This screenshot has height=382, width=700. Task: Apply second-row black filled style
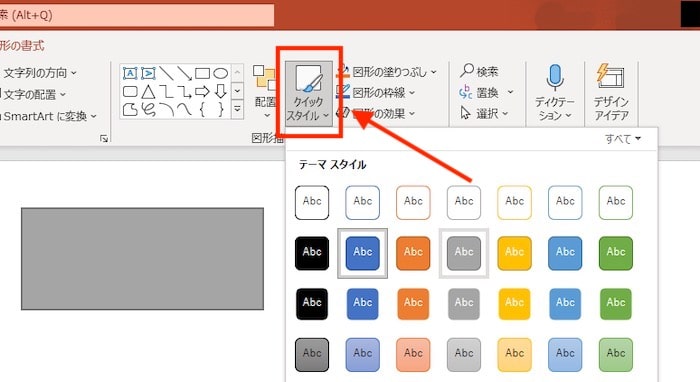312,253
